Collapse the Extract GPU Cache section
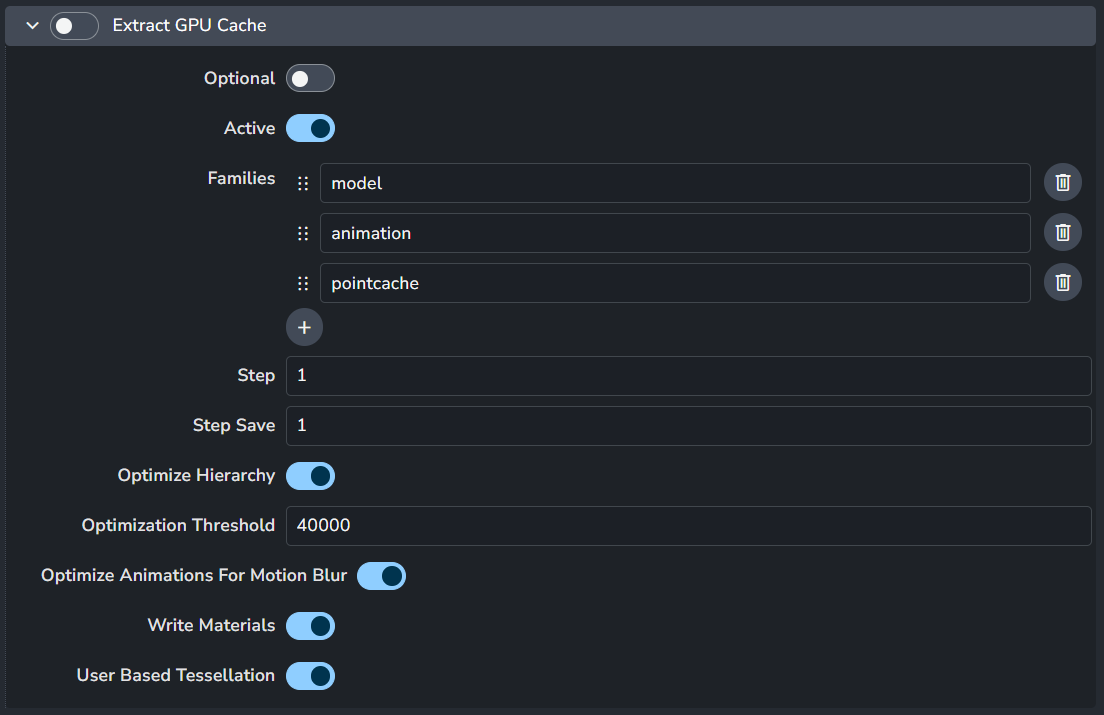 32,26
